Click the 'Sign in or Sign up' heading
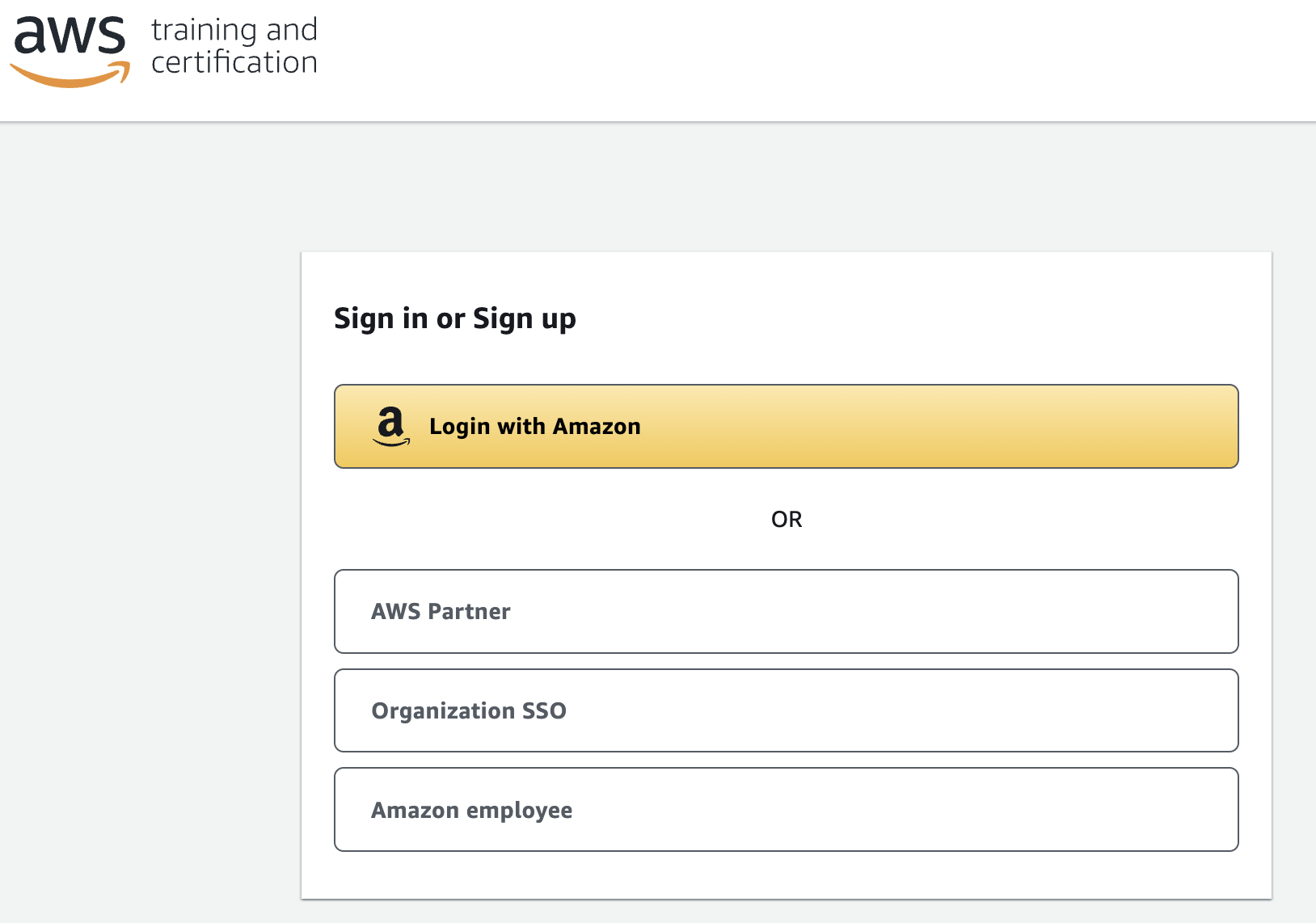 tap(454, 318)
